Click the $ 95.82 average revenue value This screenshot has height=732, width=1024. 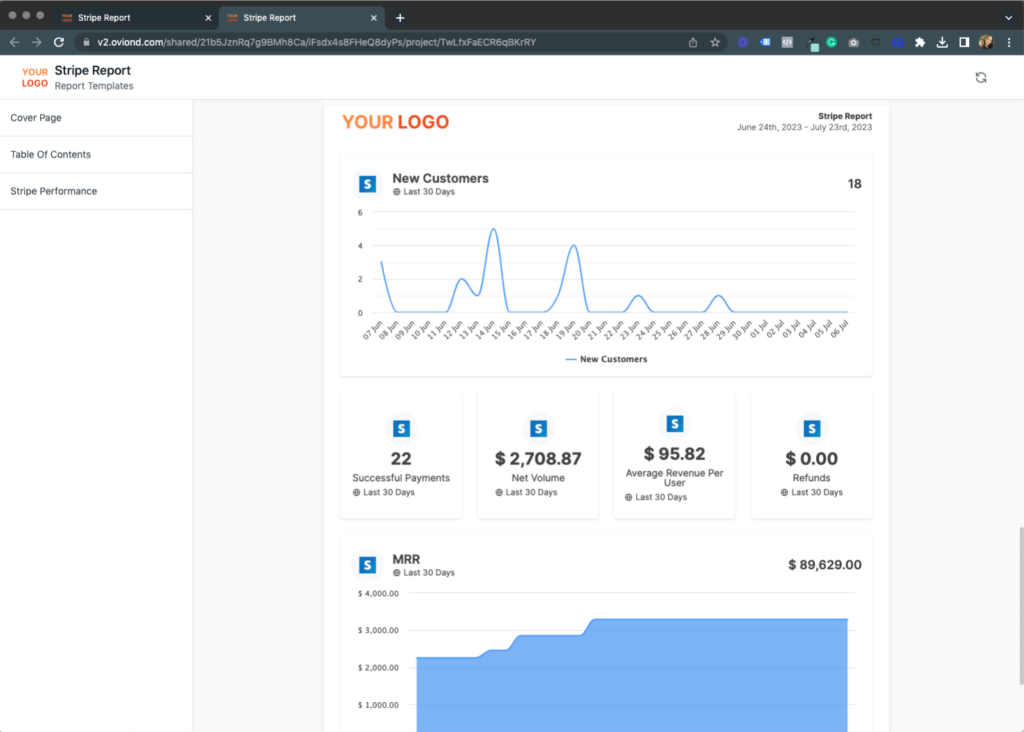point(675,454)
